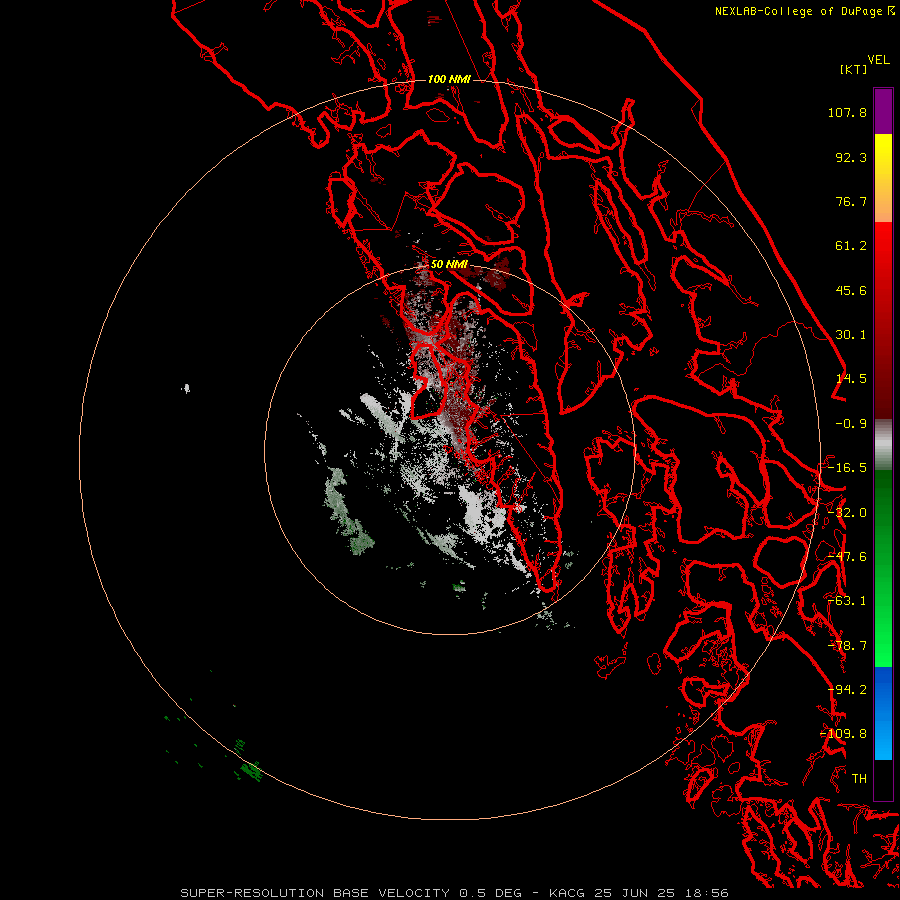Click the 100 NMI range ring label

tap(449, 79)
